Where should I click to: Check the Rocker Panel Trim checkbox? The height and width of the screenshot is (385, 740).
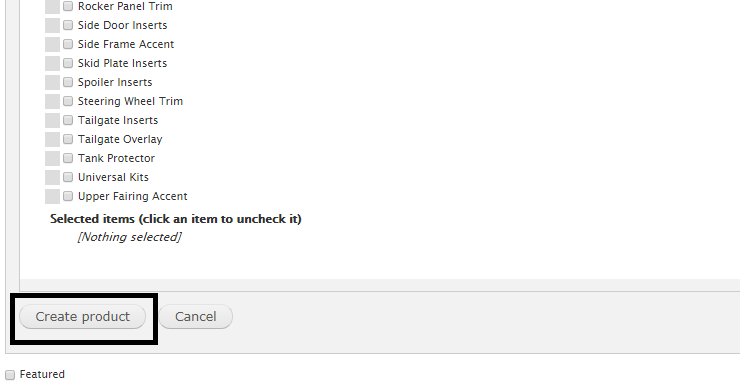[x=68, y=6]
